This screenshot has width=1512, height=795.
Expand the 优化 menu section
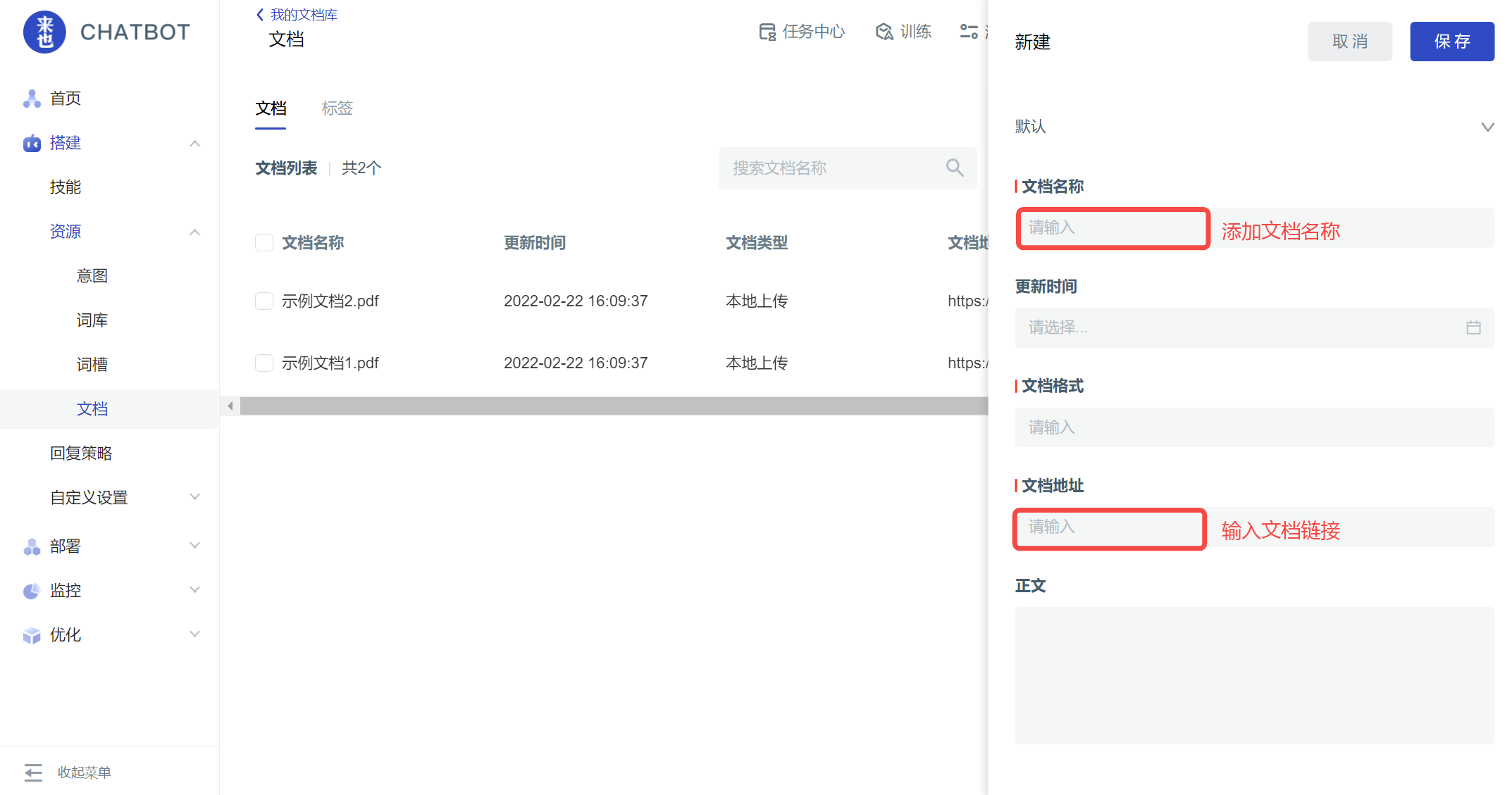pos(195,634)
